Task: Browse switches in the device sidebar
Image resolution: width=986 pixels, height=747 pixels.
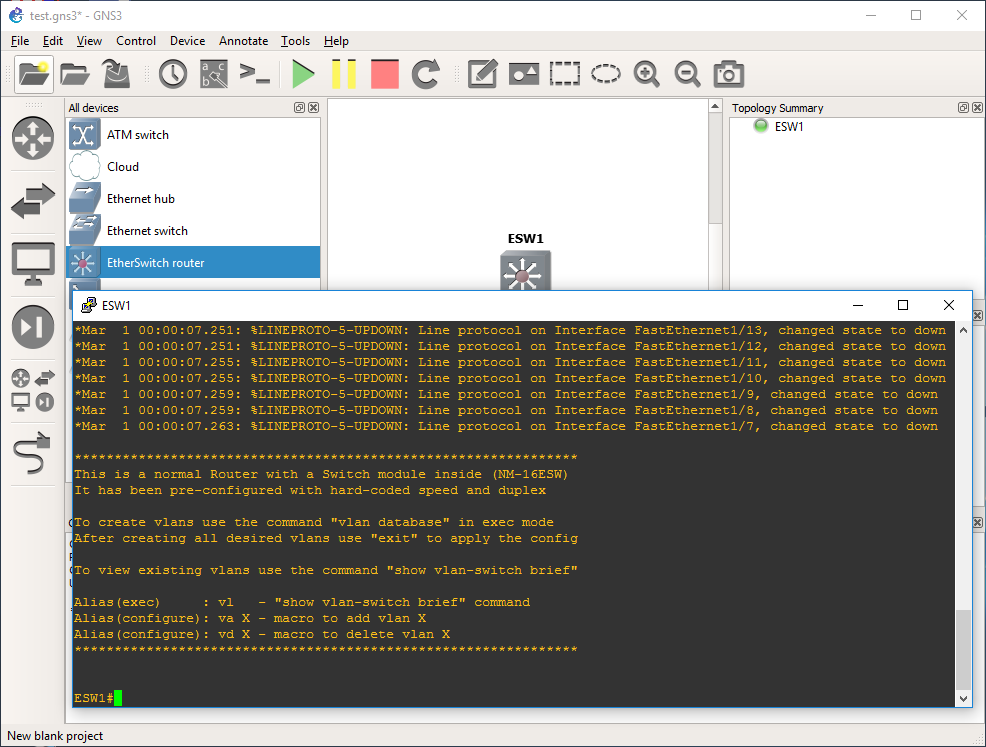Action: tap(33, 201)
